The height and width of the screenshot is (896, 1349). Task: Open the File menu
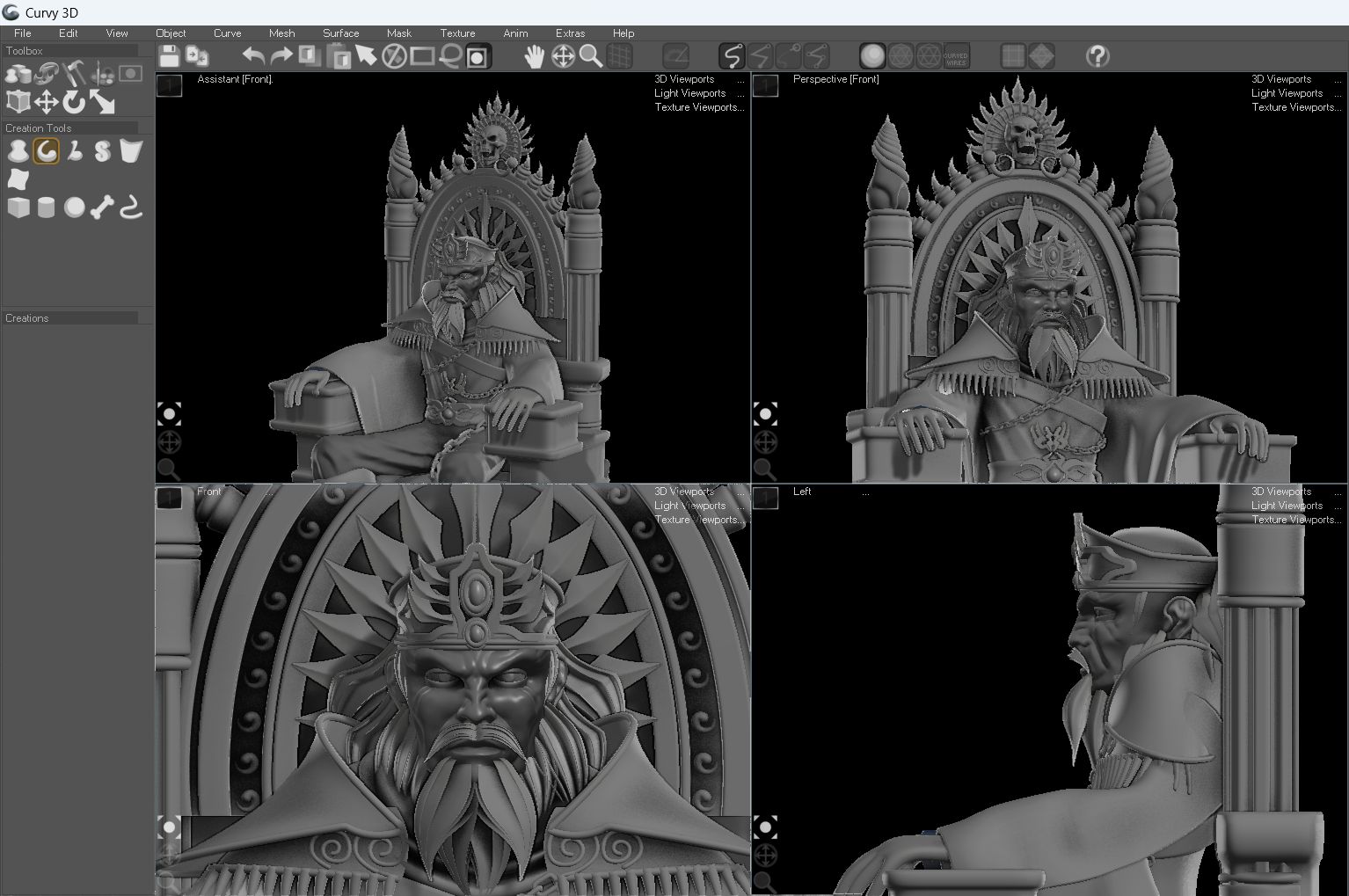click(x=23, y=33)
